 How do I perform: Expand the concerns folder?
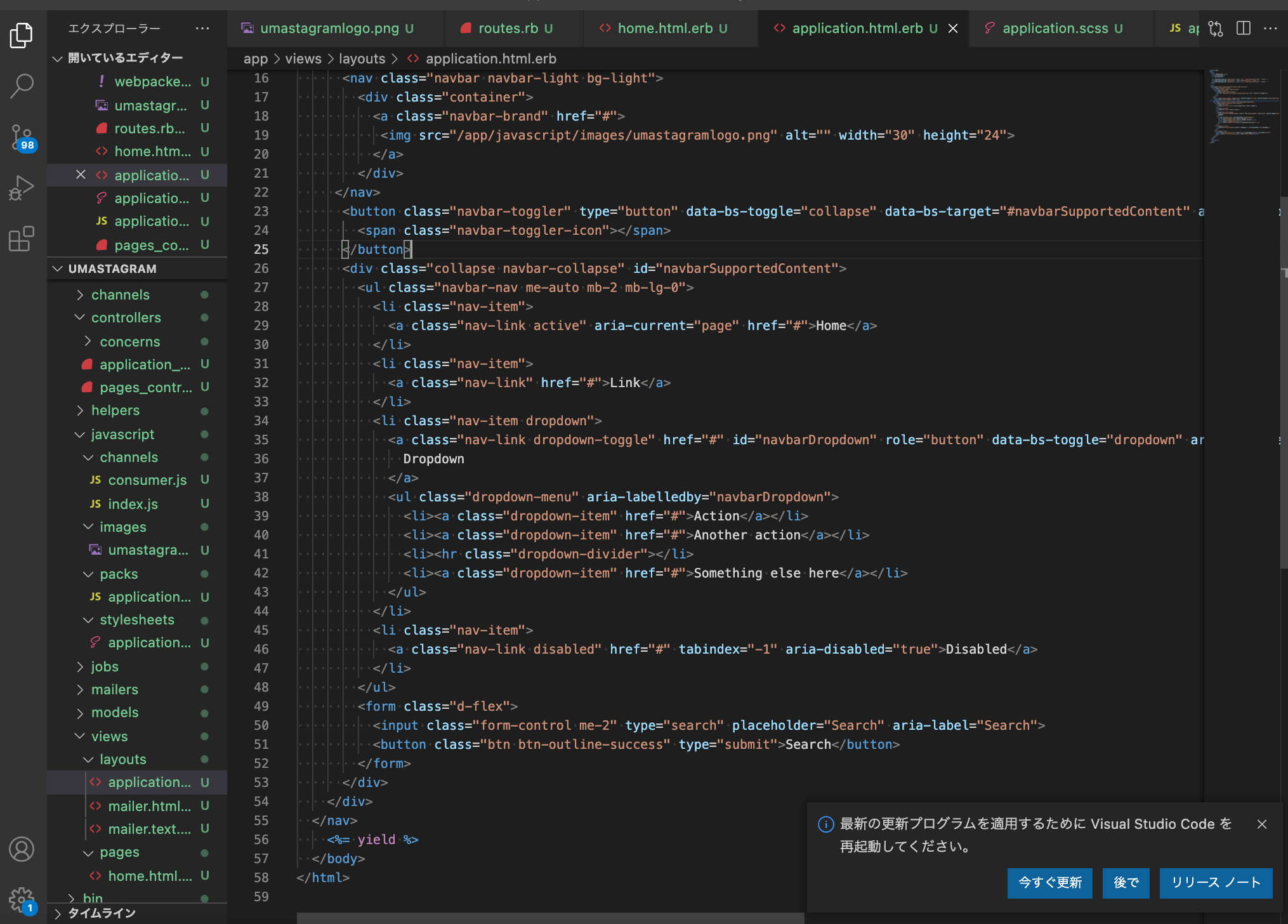click(x=137, y=341)
